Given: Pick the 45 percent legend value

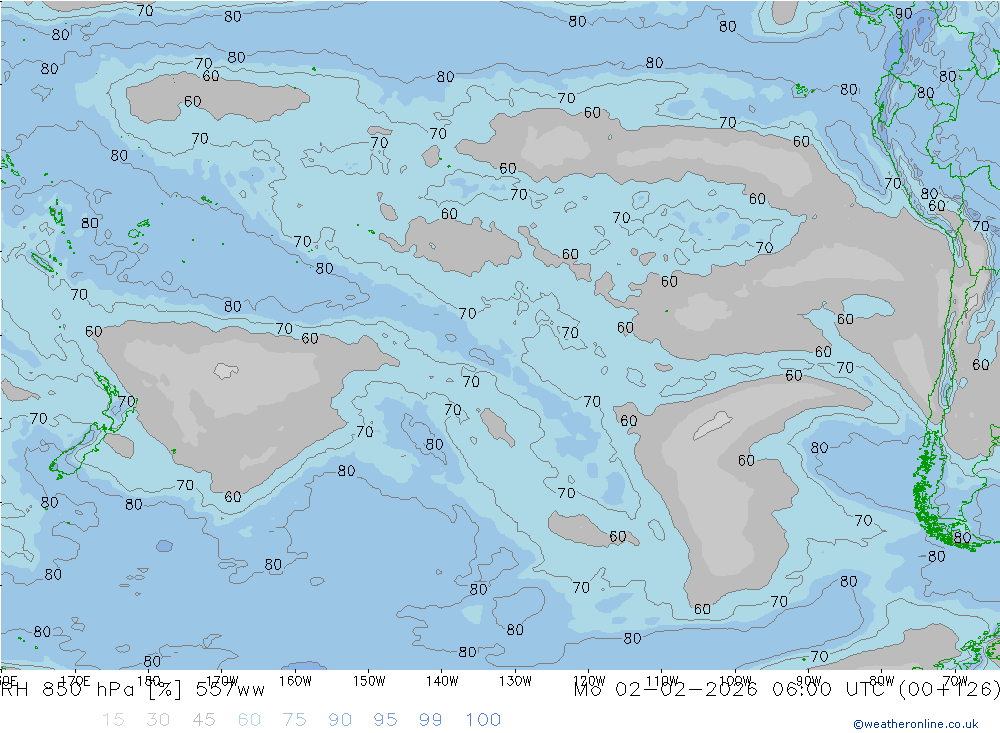Looking at the screenshot, I should click(203, 720).
